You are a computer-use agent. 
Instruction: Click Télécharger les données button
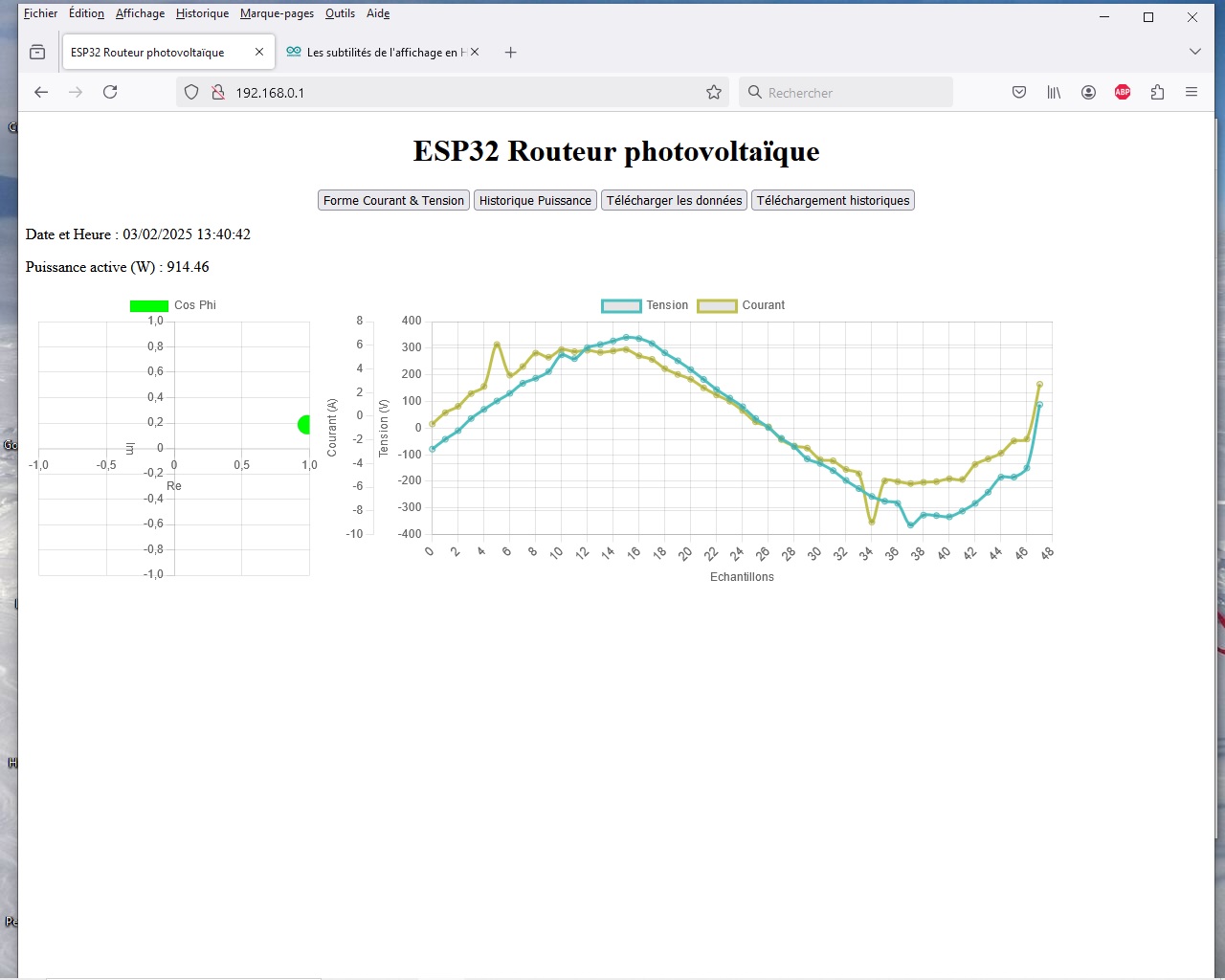[674, 200]
